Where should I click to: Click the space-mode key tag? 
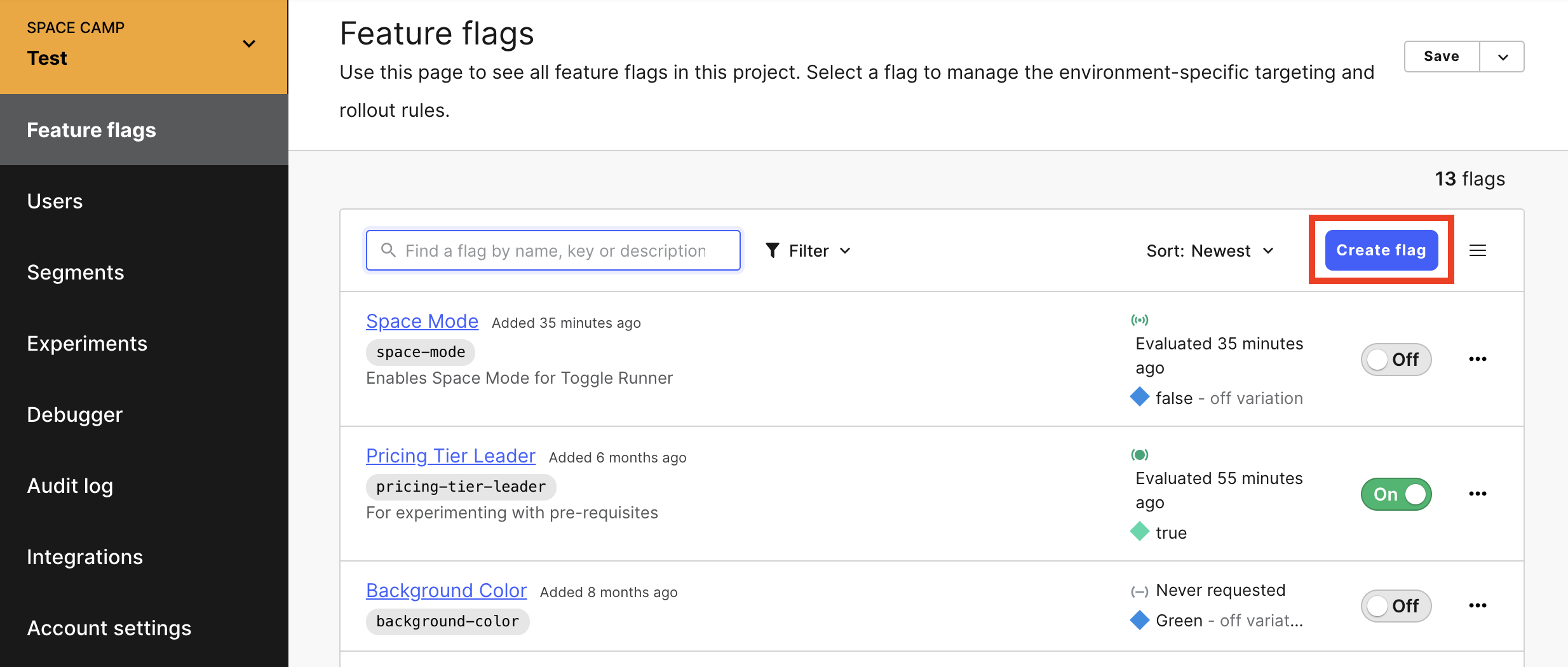(421, 352)
